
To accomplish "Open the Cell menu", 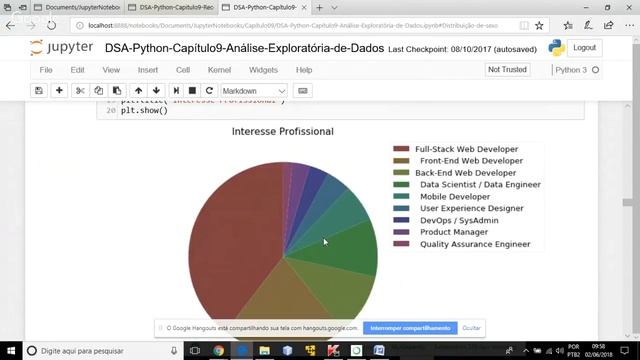I will [x=183, y=70].
